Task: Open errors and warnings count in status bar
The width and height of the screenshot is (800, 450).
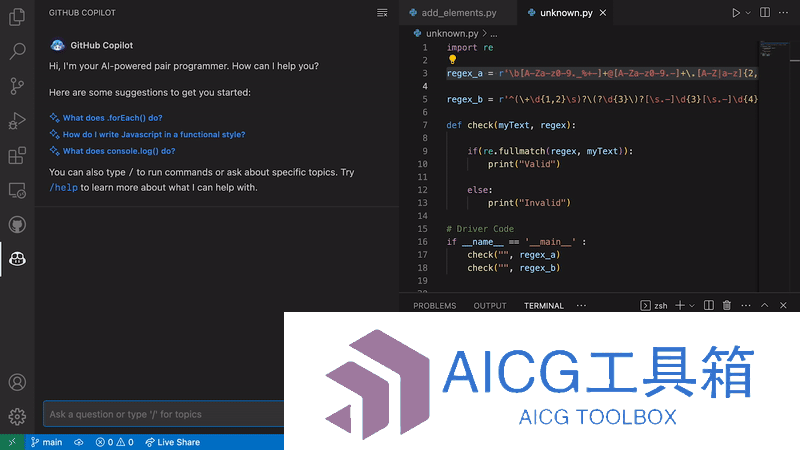Action: pyautogui.click(x=115, y=442)
